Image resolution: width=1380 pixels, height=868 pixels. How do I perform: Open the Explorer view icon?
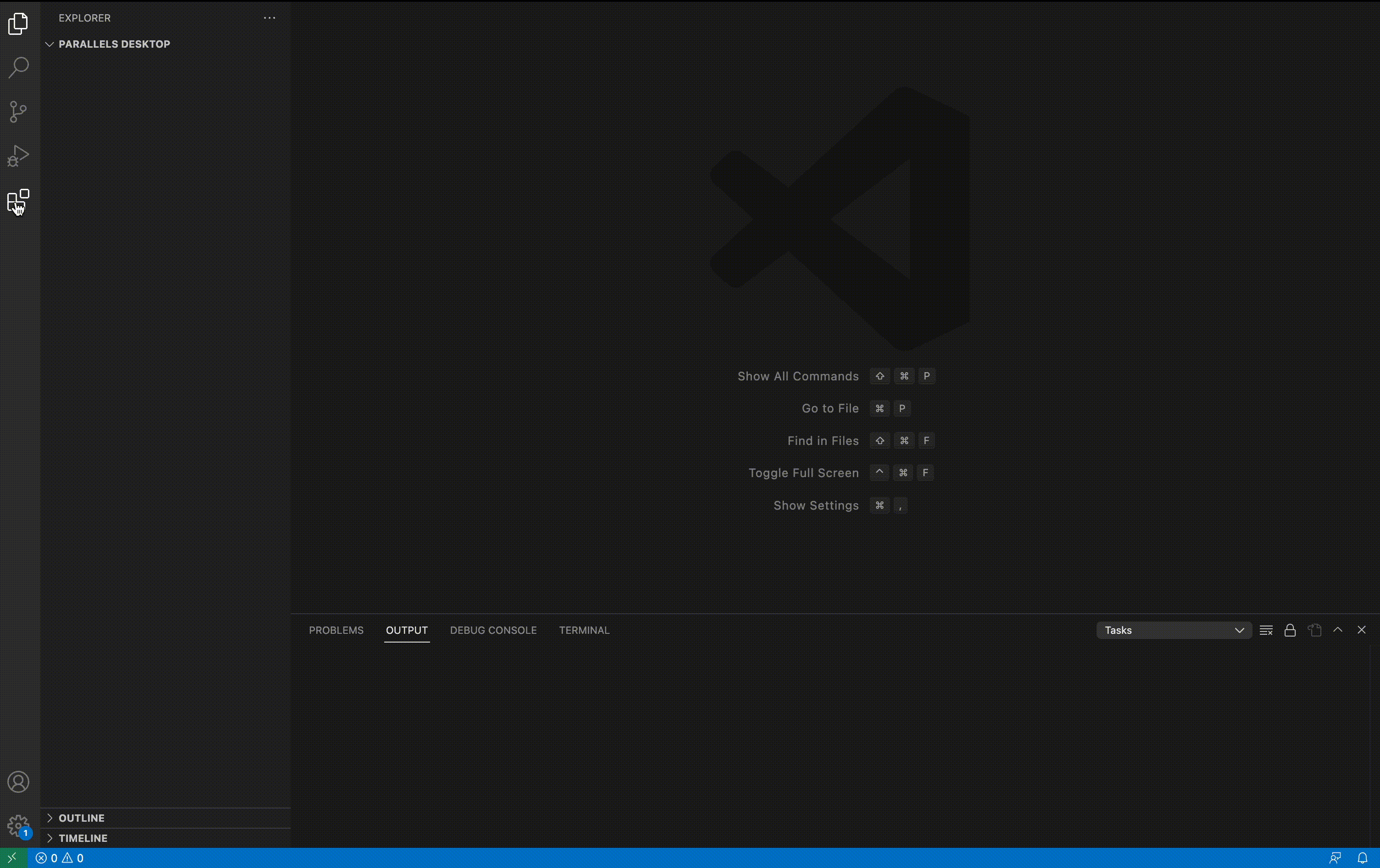(18, 23)
